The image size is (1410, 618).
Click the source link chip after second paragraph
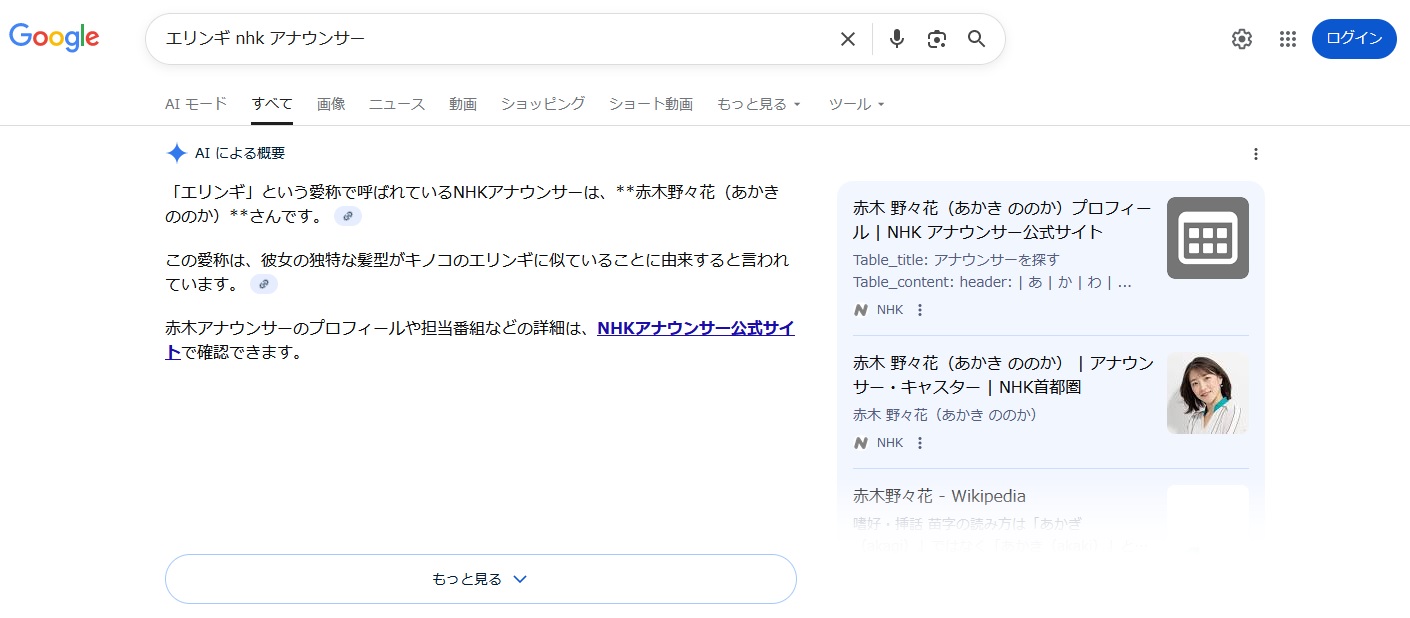264,284
